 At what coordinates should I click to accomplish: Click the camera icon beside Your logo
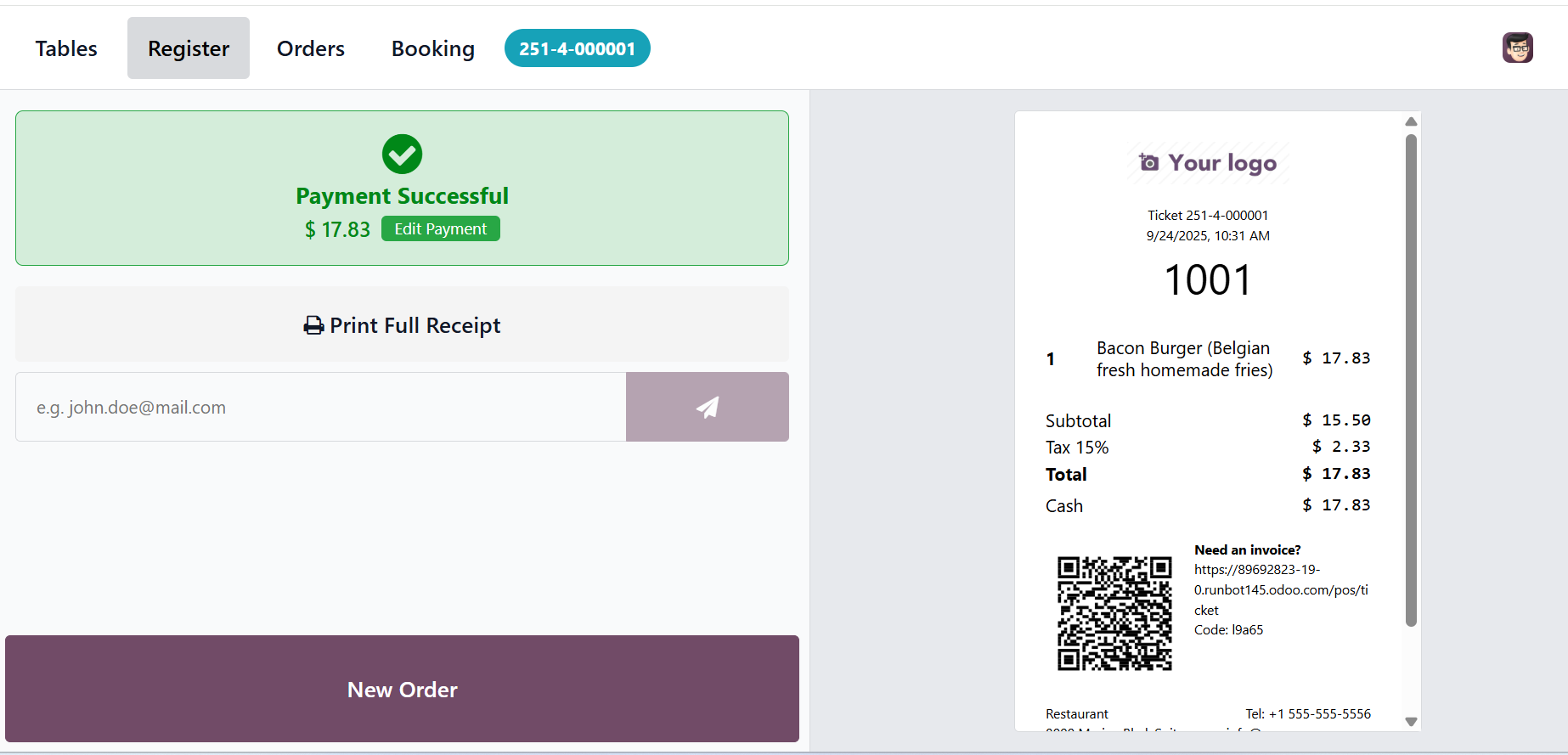[x=1148, y=162]
